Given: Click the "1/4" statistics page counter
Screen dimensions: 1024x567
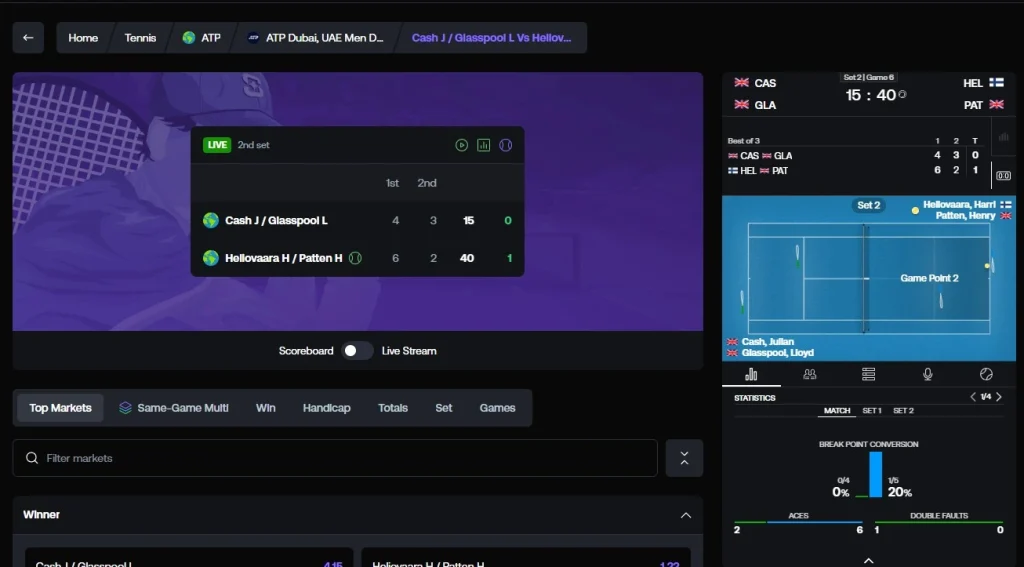Looking at the screenshot, I should tap(985, 397).
